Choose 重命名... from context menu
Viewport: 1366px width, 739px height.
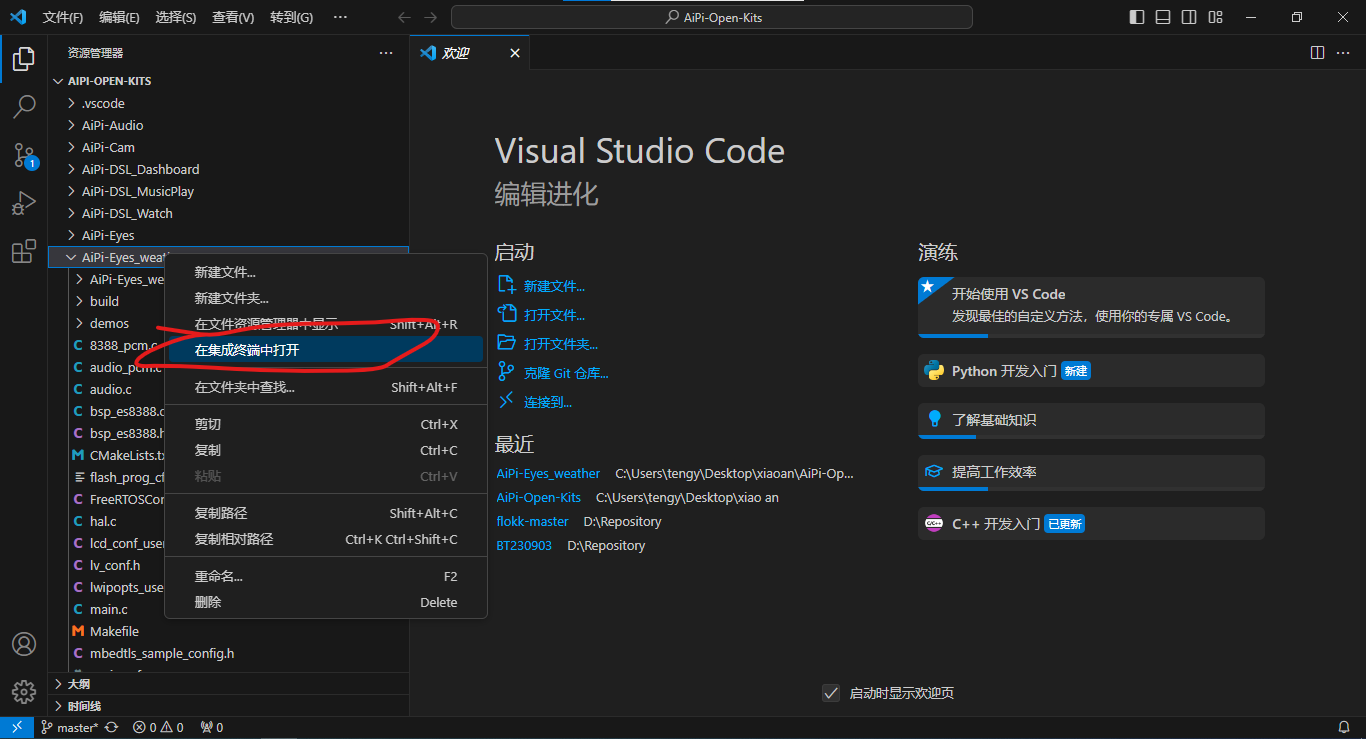tap(325, 576)
